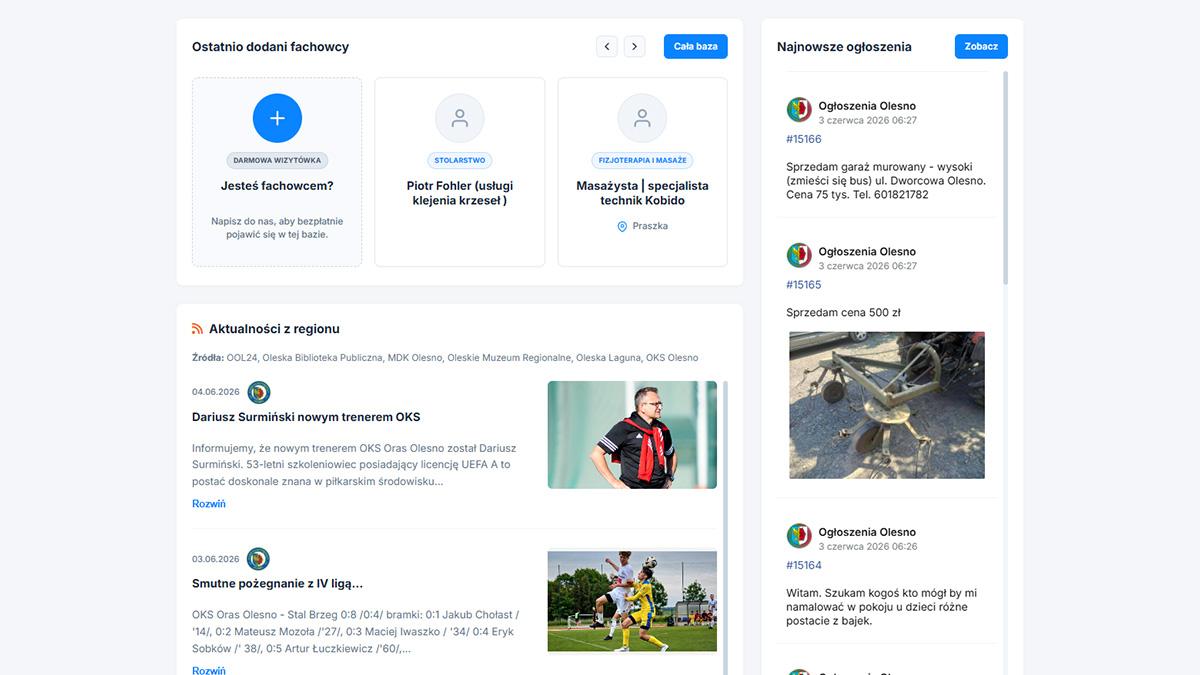
Task: Open the coach photo thumbnail for OKS article
Action: tap(632, 435)
